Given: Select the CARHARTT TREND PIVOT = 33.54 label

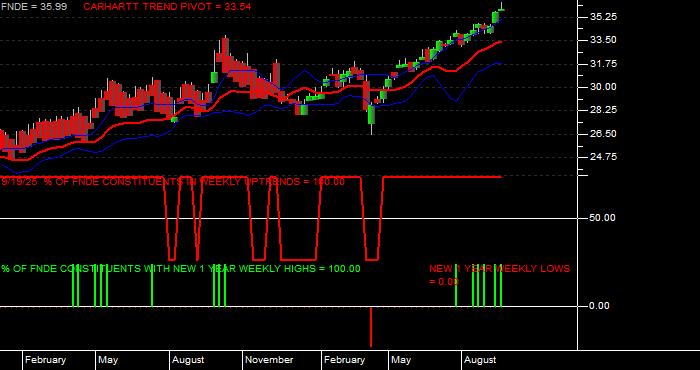Looking at the screenshot, I should tap(167, 7).
